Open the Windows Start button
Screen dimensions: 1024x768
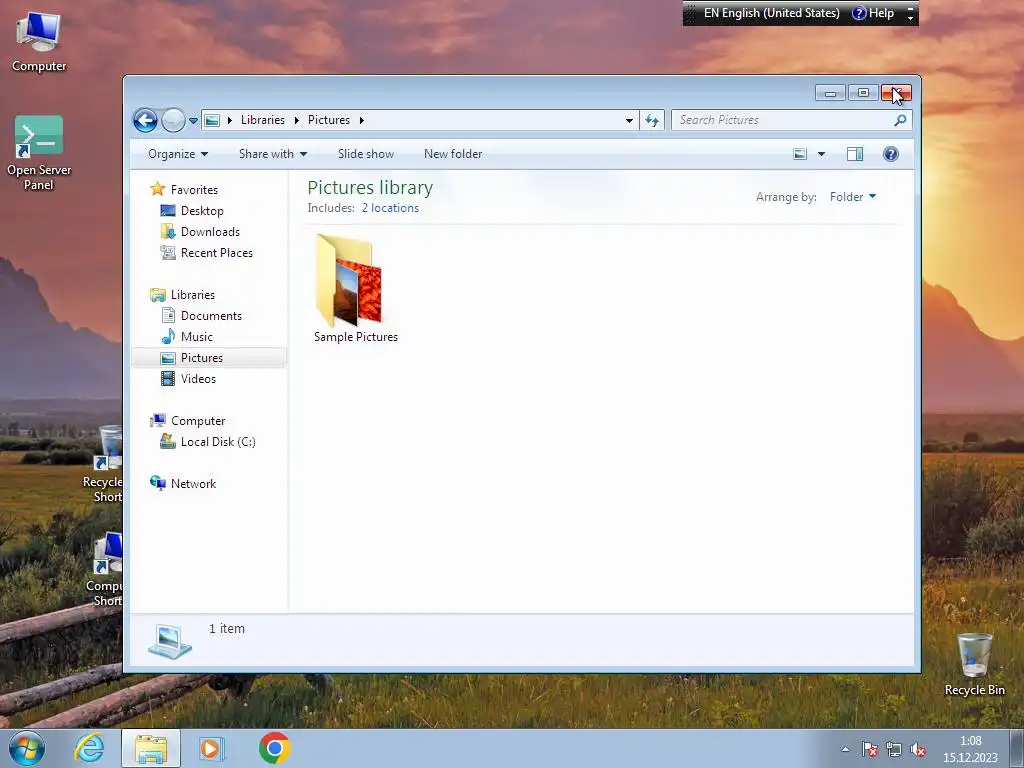[27, 748]
